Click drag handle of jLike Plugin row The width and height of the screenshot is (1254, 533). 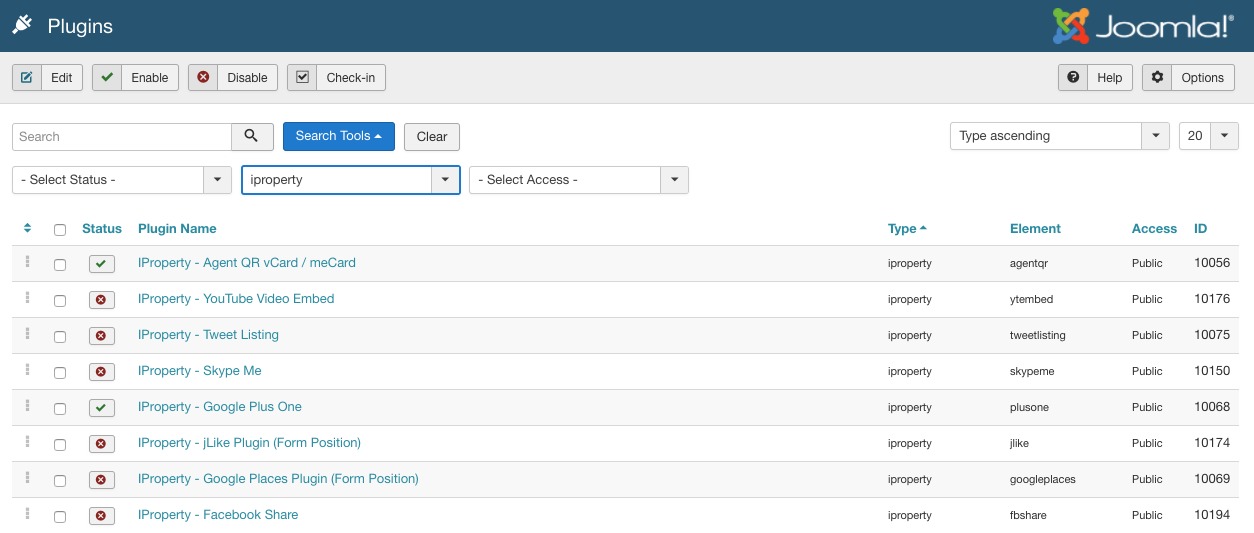tap(27, 442)
